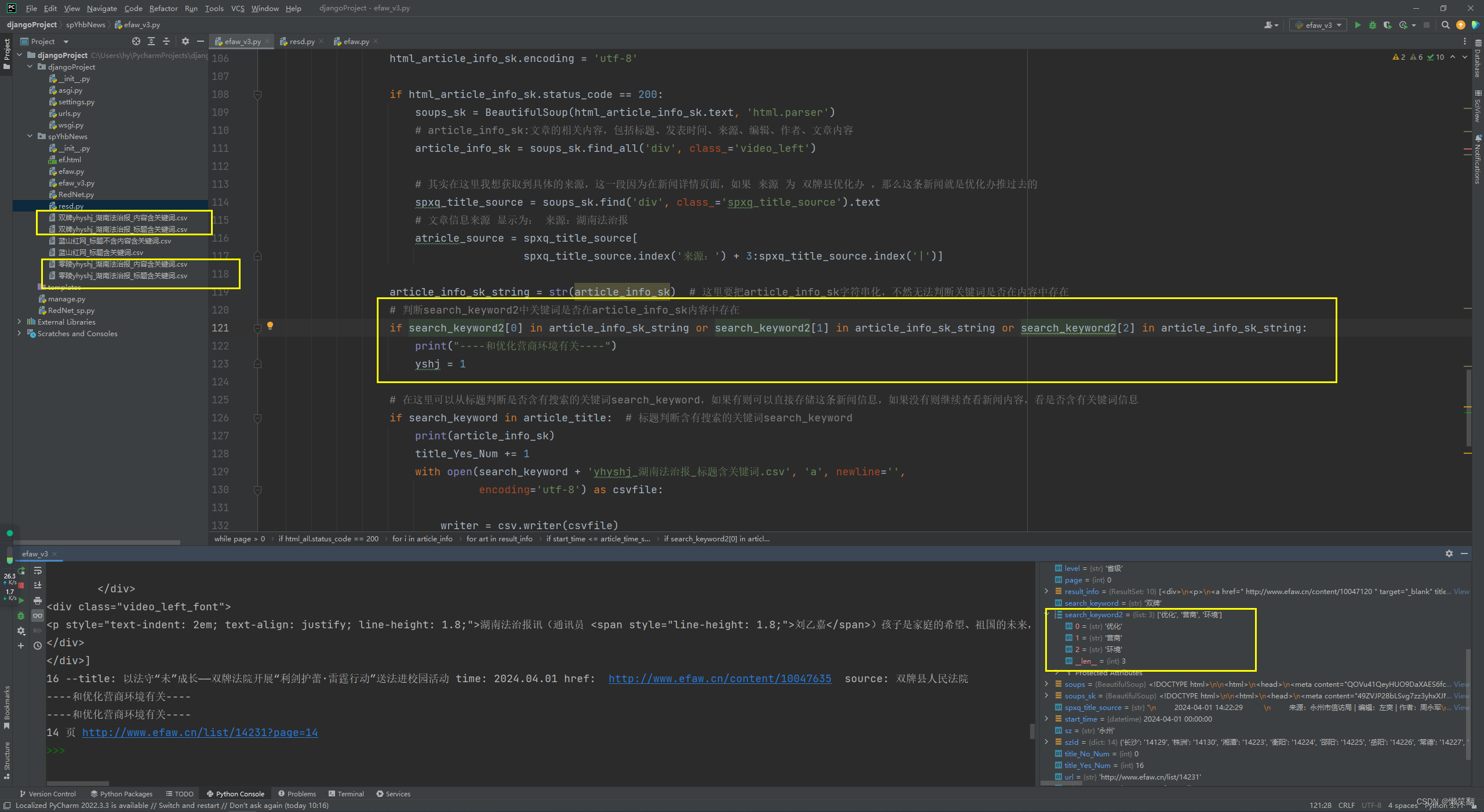This screenshot has height=812, width=1484.
Task: Run efaw_v3 with coverage
Action: tap(1387, 25)
